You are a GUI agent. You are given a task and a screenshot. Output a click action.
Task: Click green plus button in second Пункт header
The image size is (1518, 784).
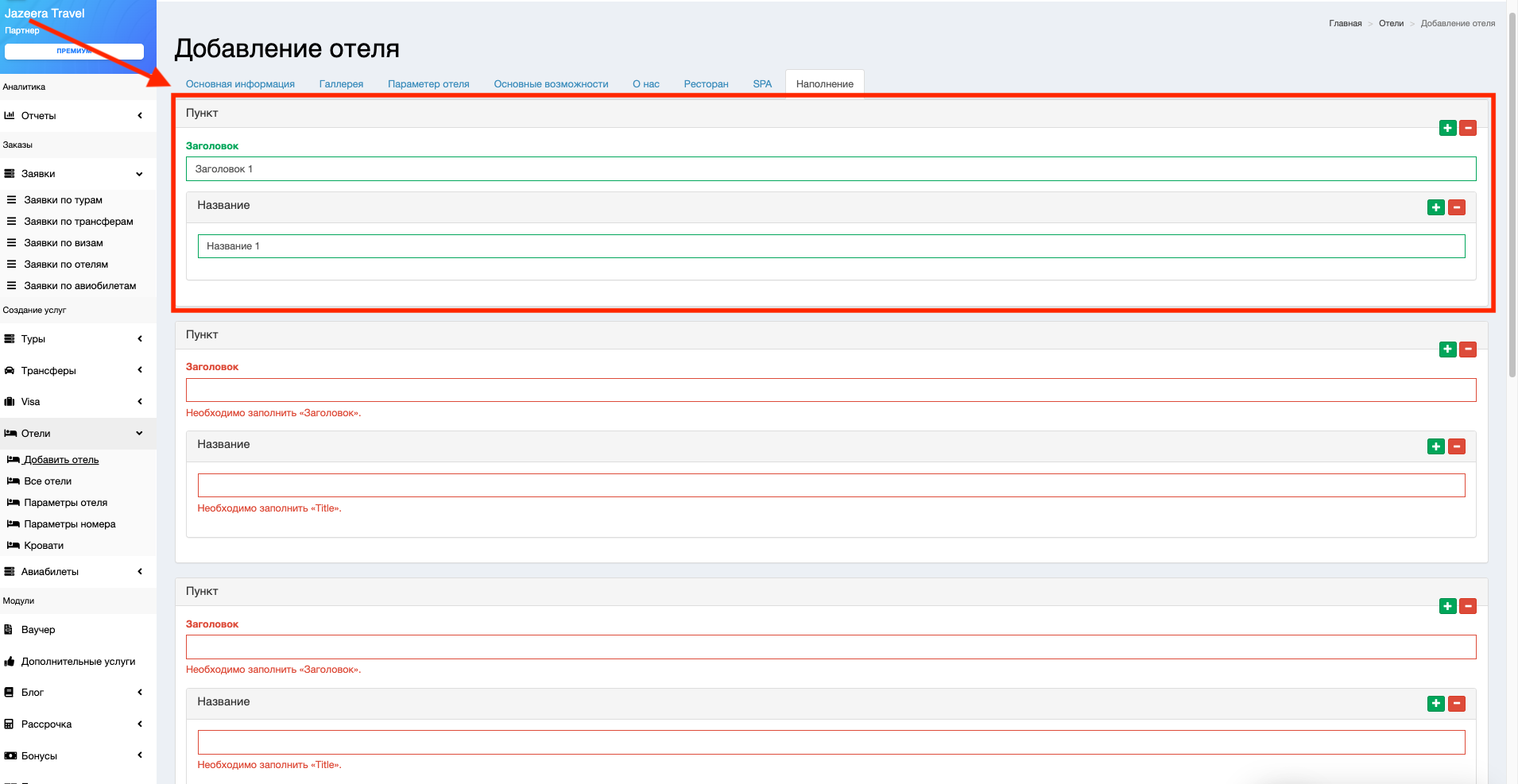click(1447, 350)
